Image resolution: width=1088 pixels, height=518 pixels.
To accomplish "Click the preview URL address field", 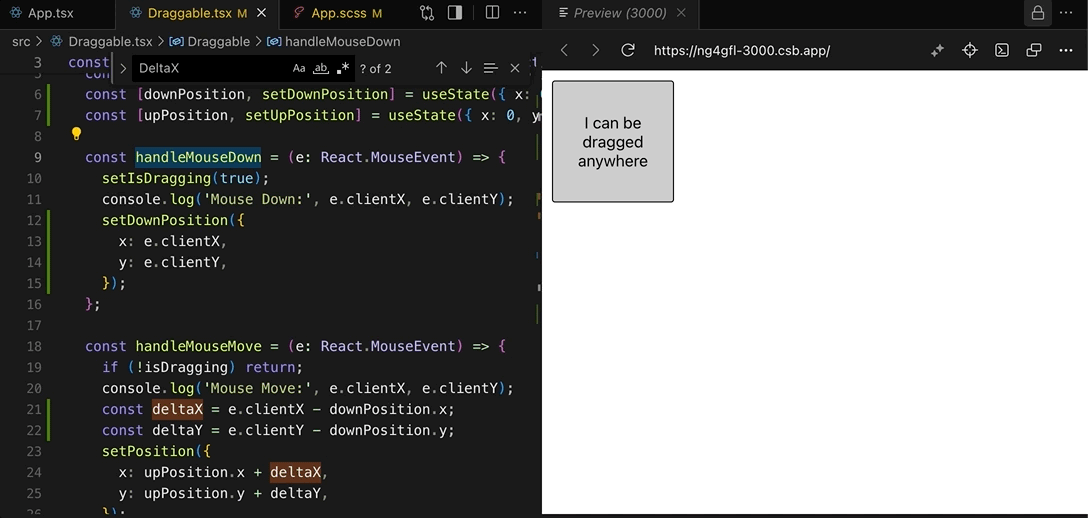I will click(x=741, y=50).
